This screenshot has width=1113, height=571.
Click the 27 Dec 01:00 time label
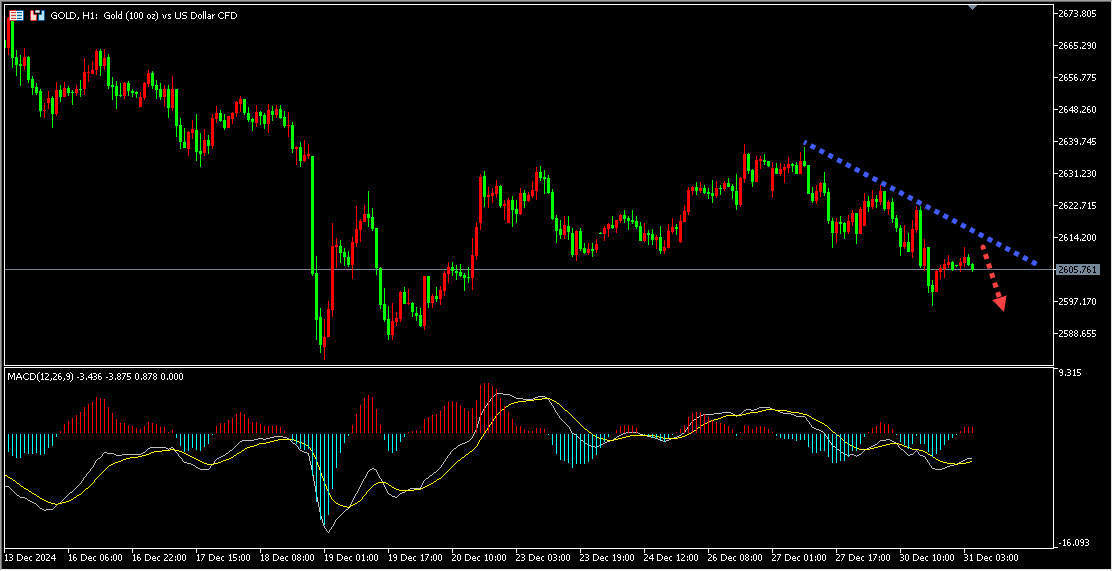tap(800, 558)
